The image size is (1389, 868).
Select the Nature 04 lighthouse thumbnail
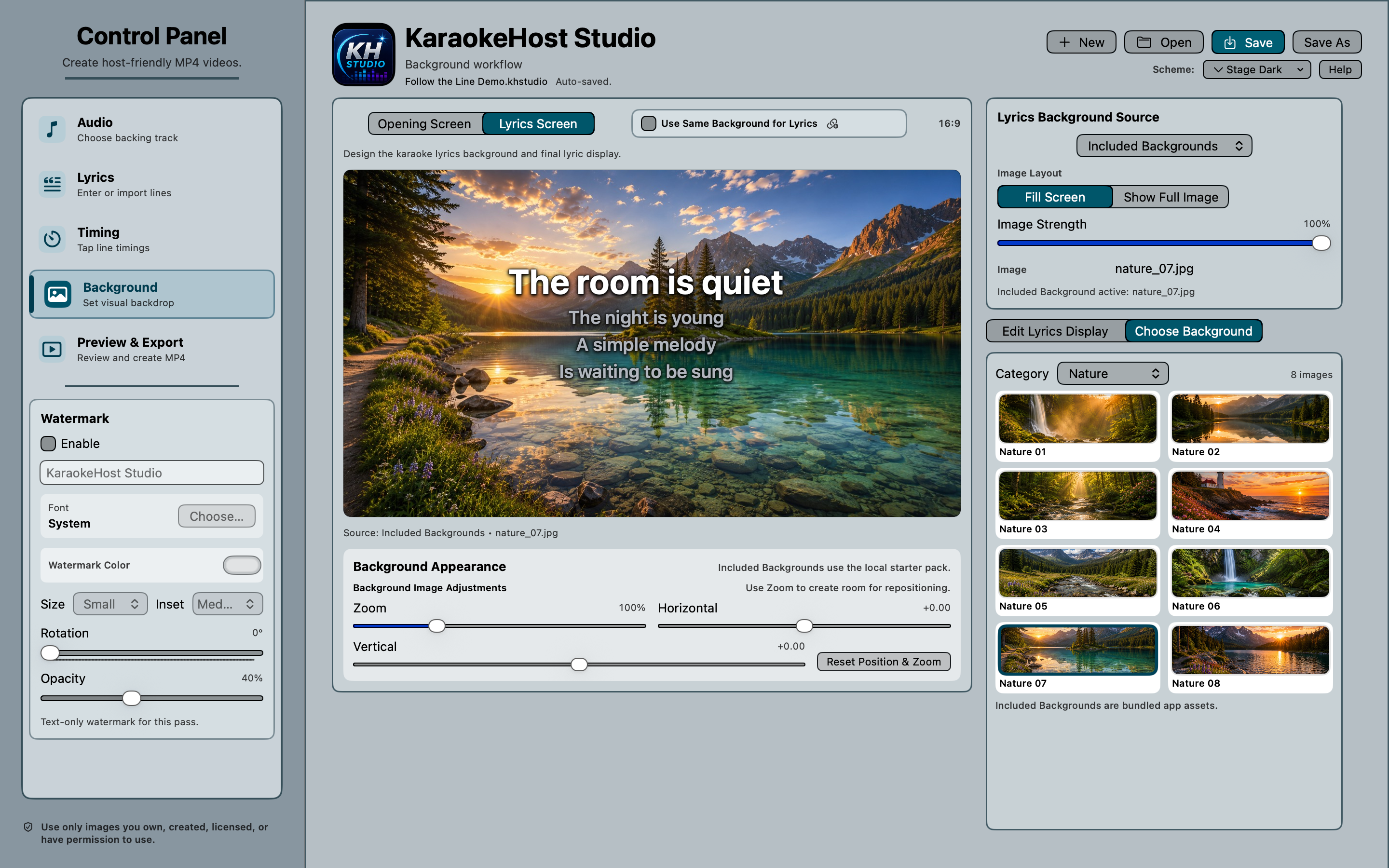coord(1250,503)
